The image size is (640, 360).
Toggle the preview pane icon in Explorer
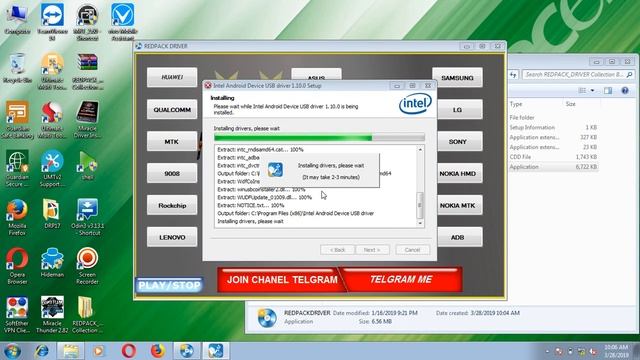(x=608, y=91)
